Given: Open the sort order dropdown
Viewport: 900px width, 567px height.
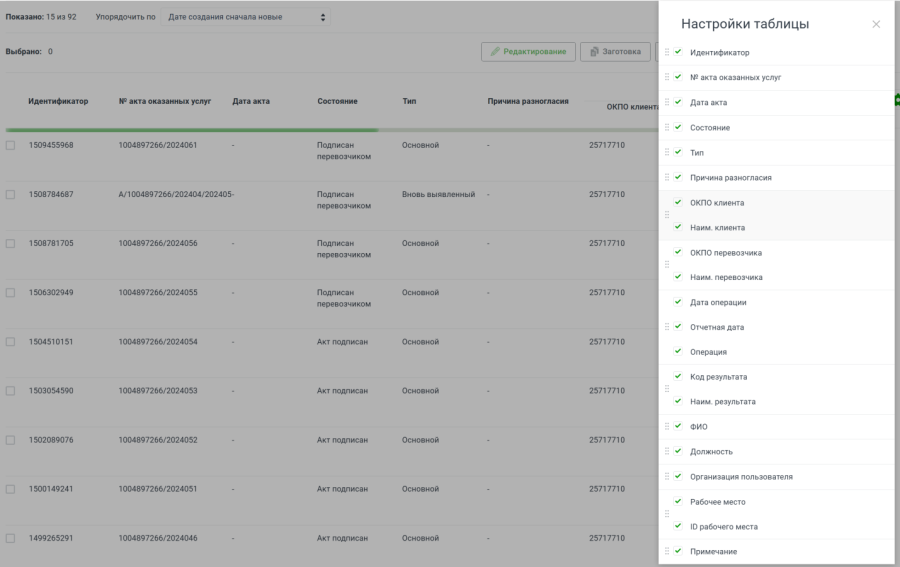Looking at the screenshot, I should [x=246, y=17].
